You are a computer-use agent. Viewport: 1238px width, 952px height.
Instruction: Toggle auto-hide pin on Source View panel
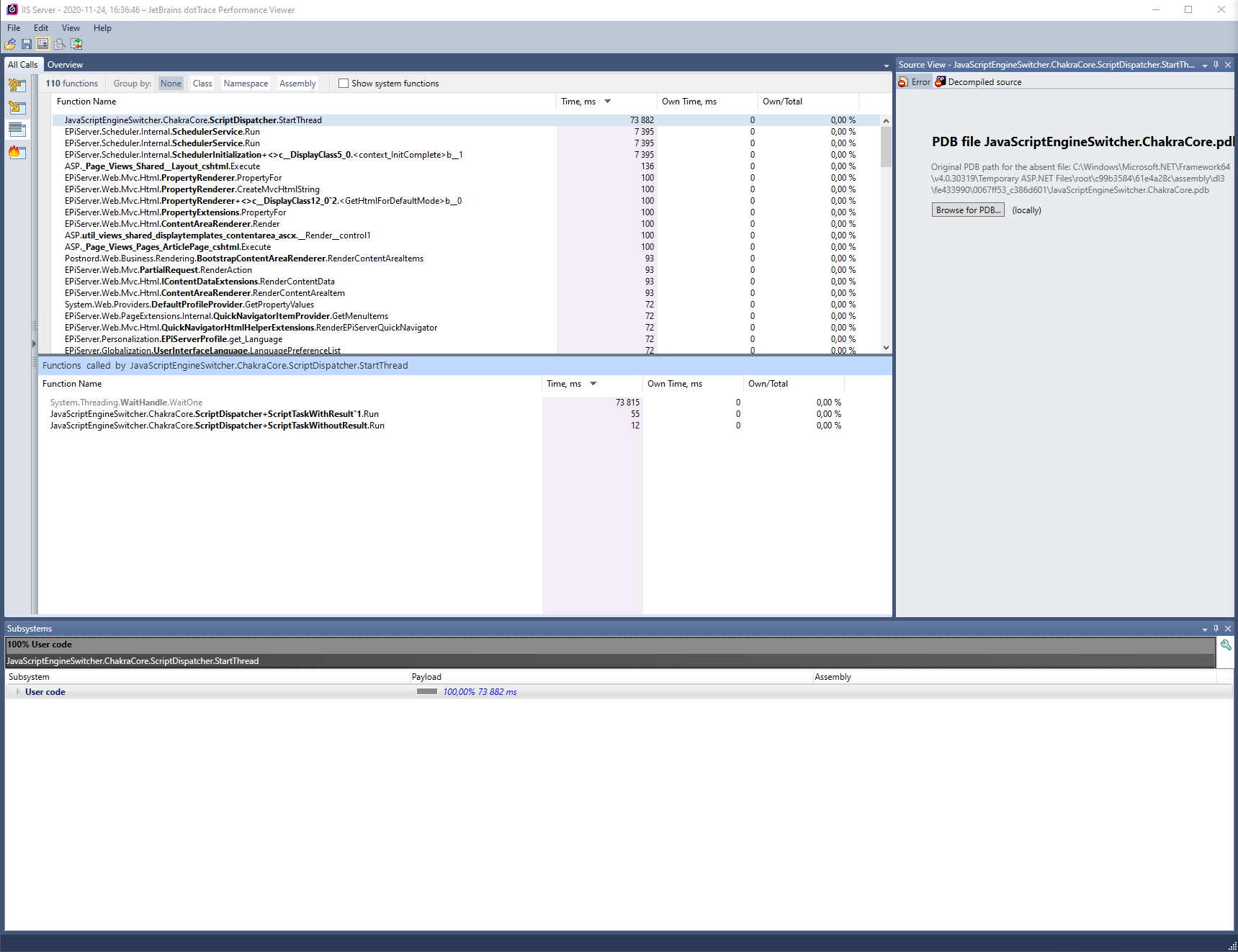1216,64
